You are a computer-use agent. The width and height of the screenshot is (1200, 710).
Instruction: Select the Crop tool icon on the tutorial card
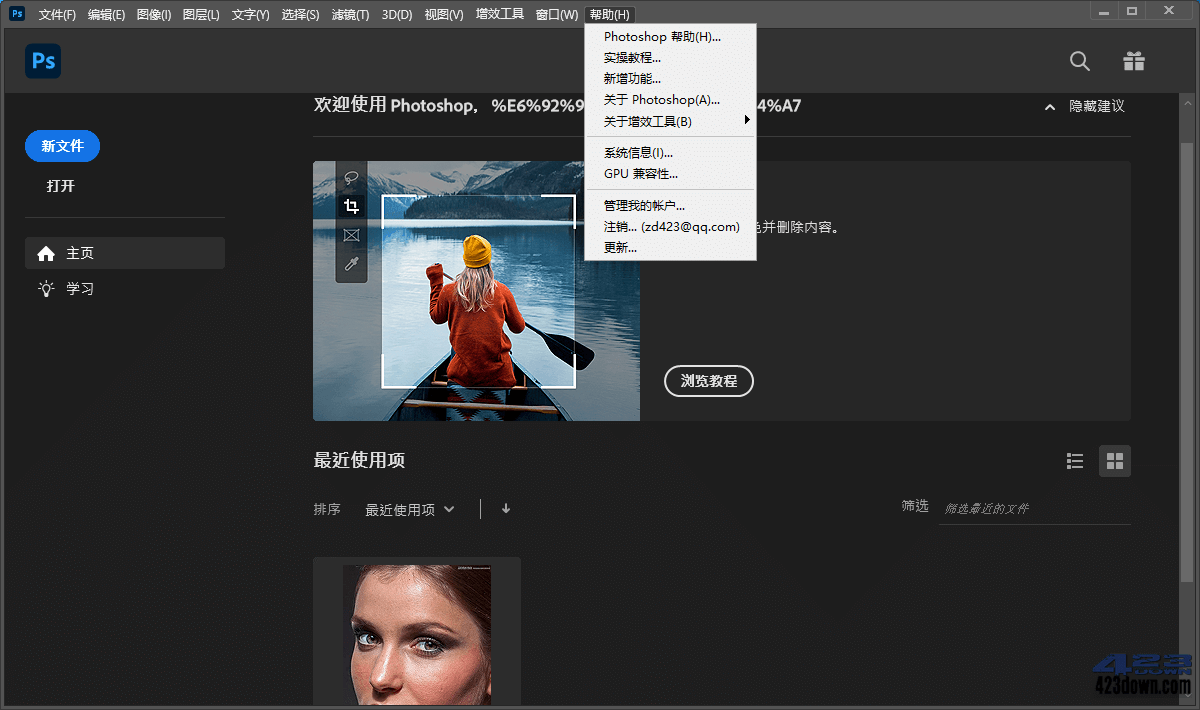351,206
